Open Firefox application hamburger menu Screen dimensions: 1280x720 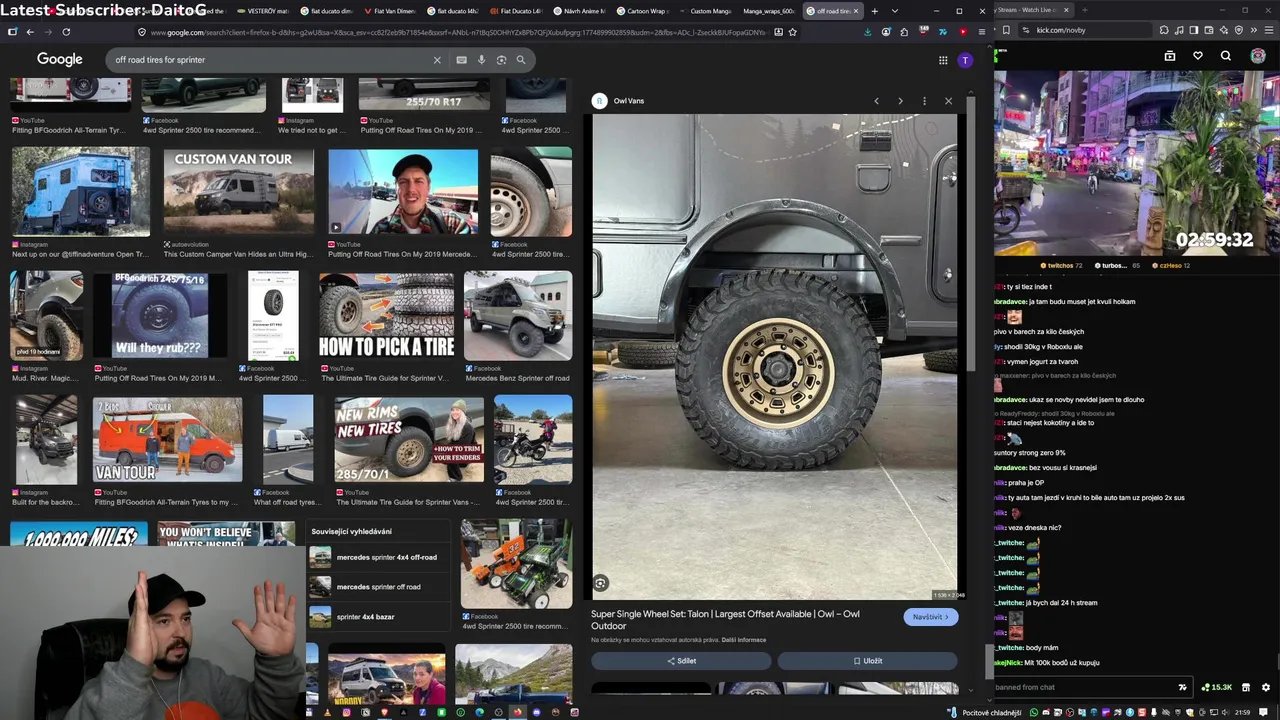coord(981,32)
